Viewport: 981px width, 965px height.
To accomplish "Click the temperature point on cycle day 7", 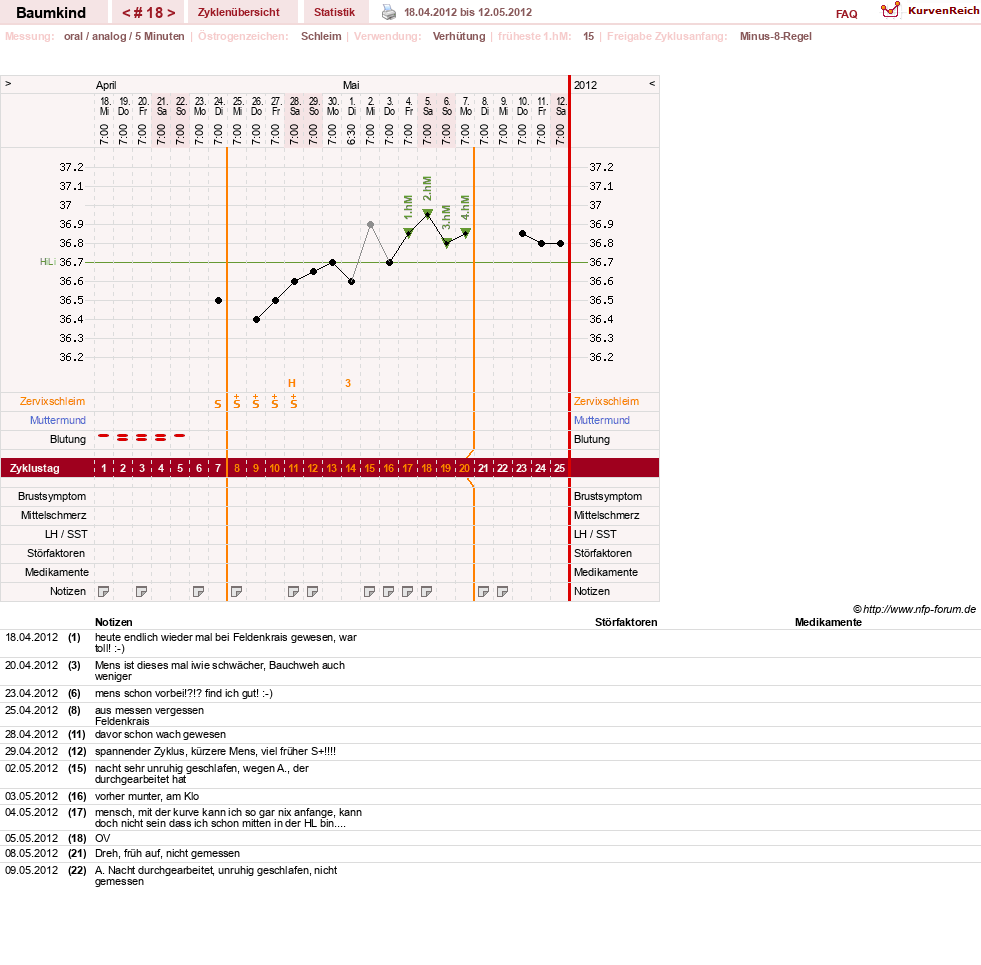I will 218,300.
